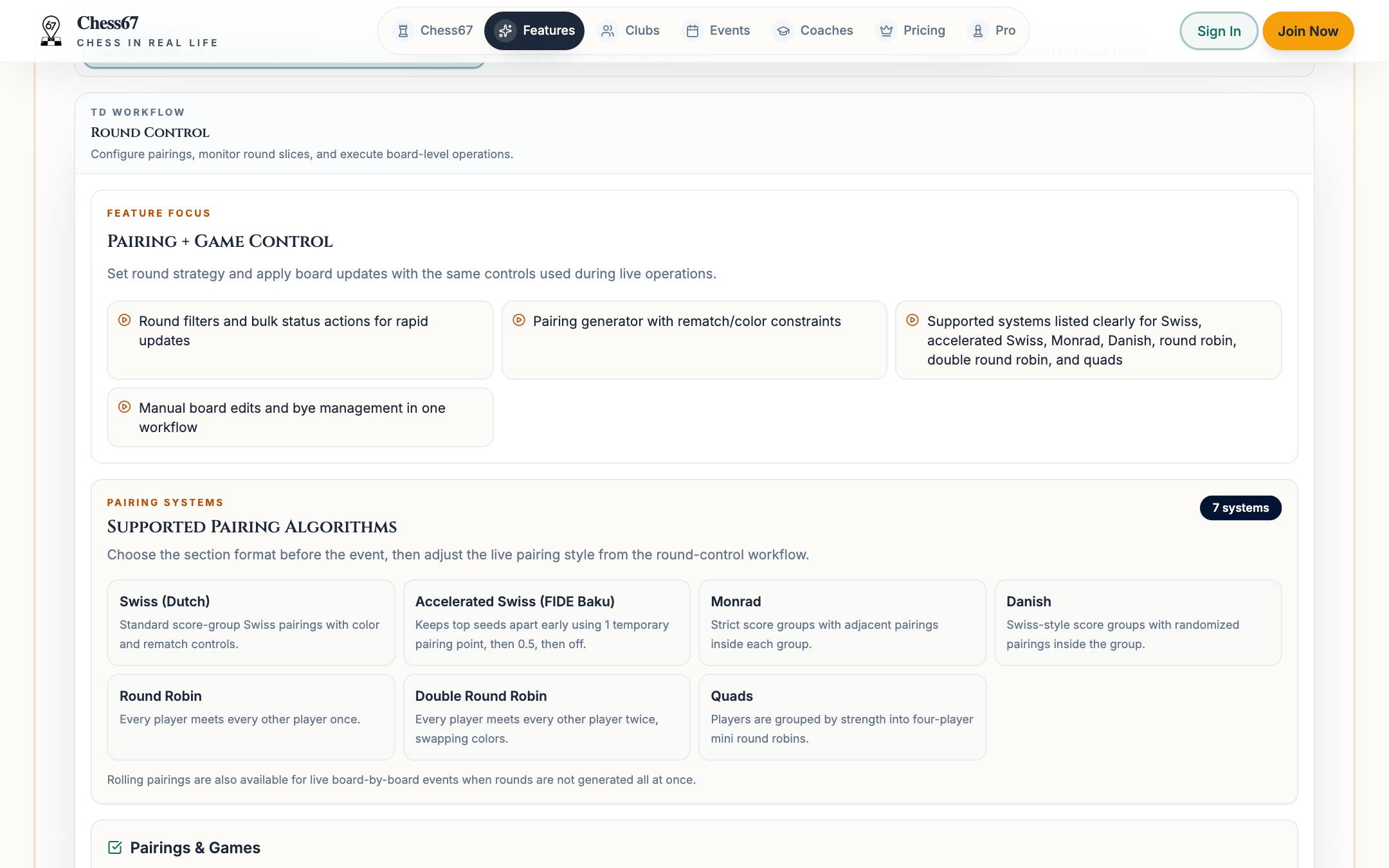Click 'Standard score-group Swiss pairings' description
Image resolution: width=1389 pixels, height=868 pixels.
[250, 635]
